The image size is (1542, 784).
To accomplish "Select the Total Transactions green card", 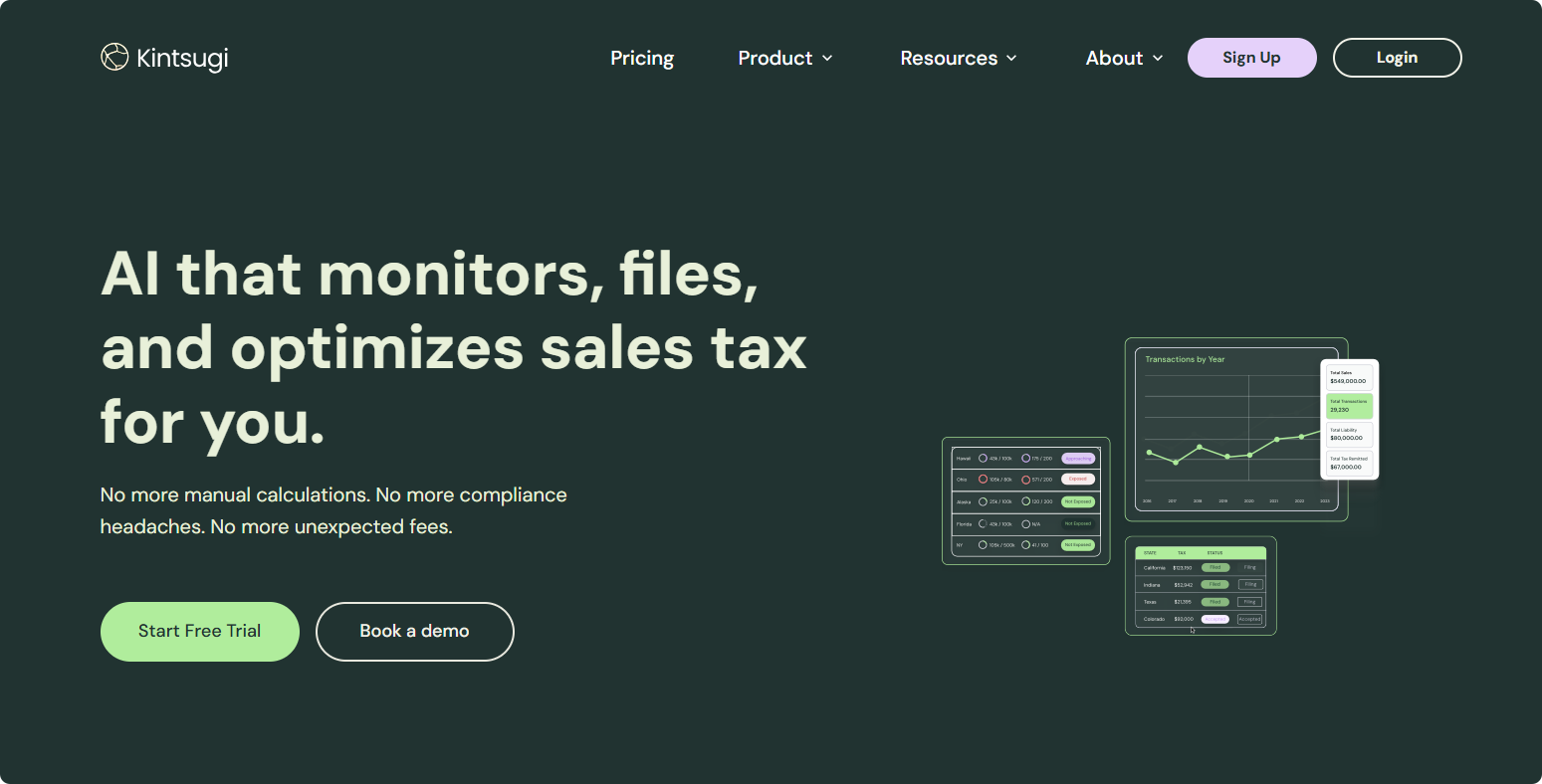I will pos(1349,406).
